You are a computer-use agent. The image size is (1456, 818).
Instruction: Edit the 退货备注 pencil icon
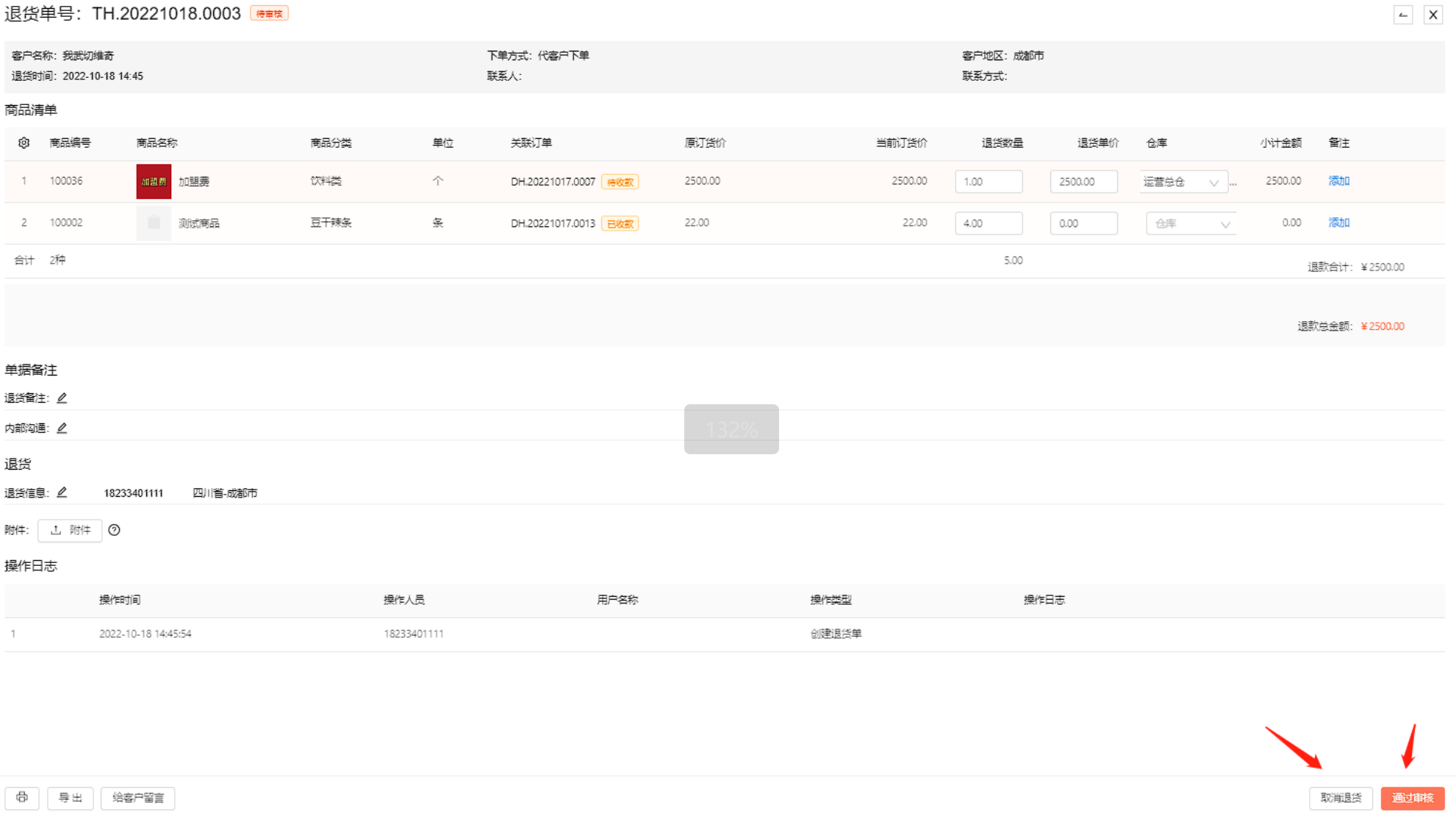point(62,398)
